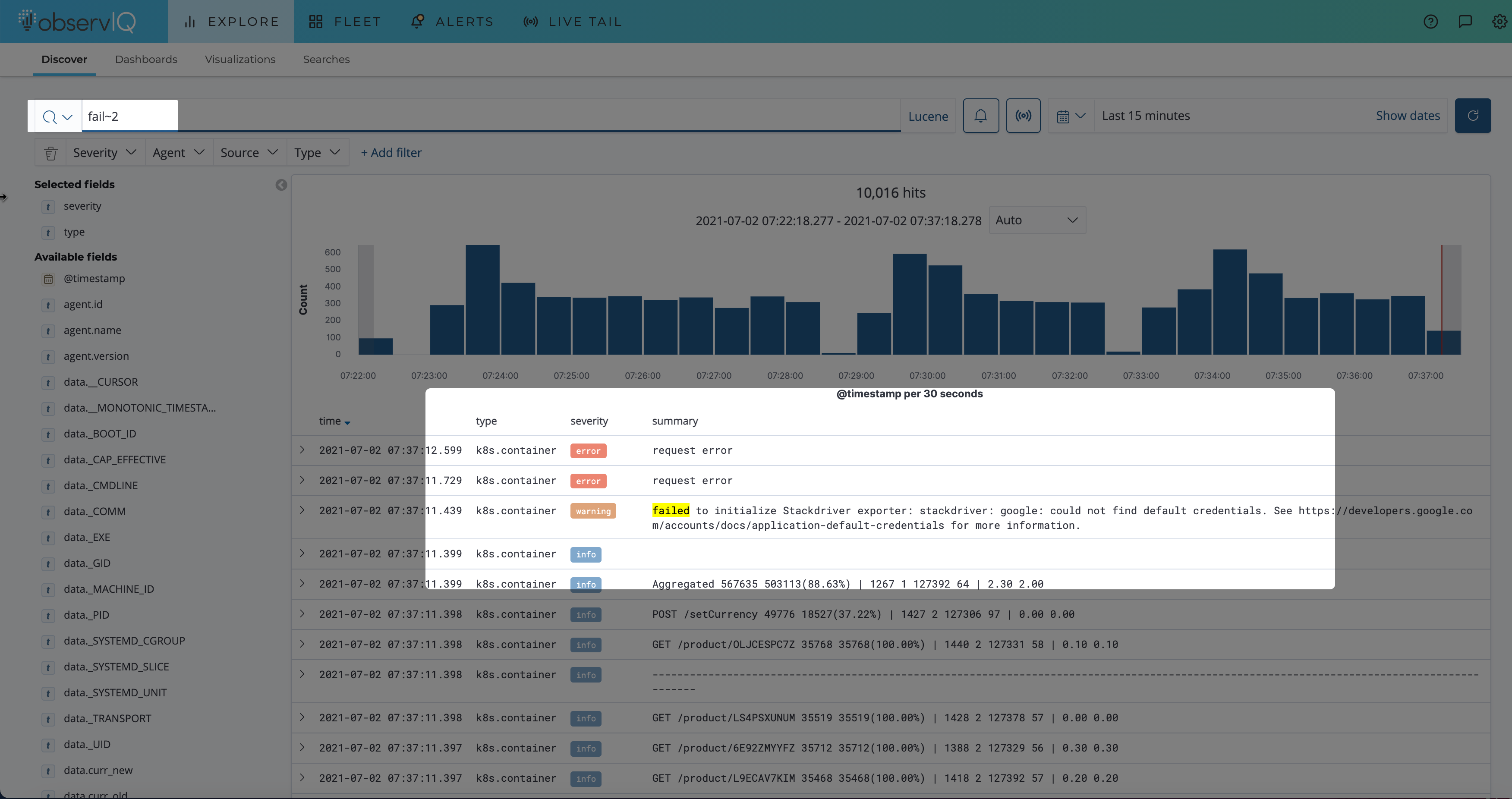Select the data._CMDLINE field
The width and height of the screenshot is (1512, 799).
(101, 486)
